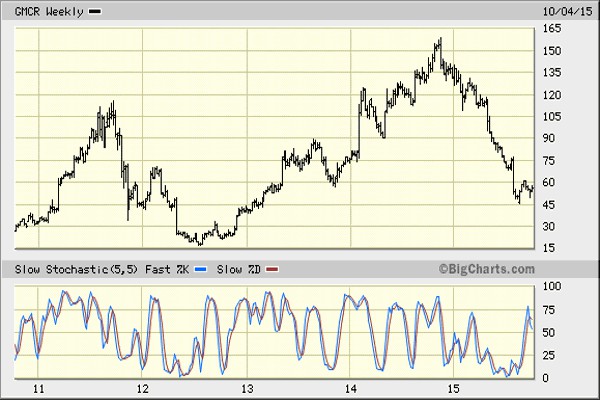
Task: Click the 165 price axis label
Action: [552, 28]
